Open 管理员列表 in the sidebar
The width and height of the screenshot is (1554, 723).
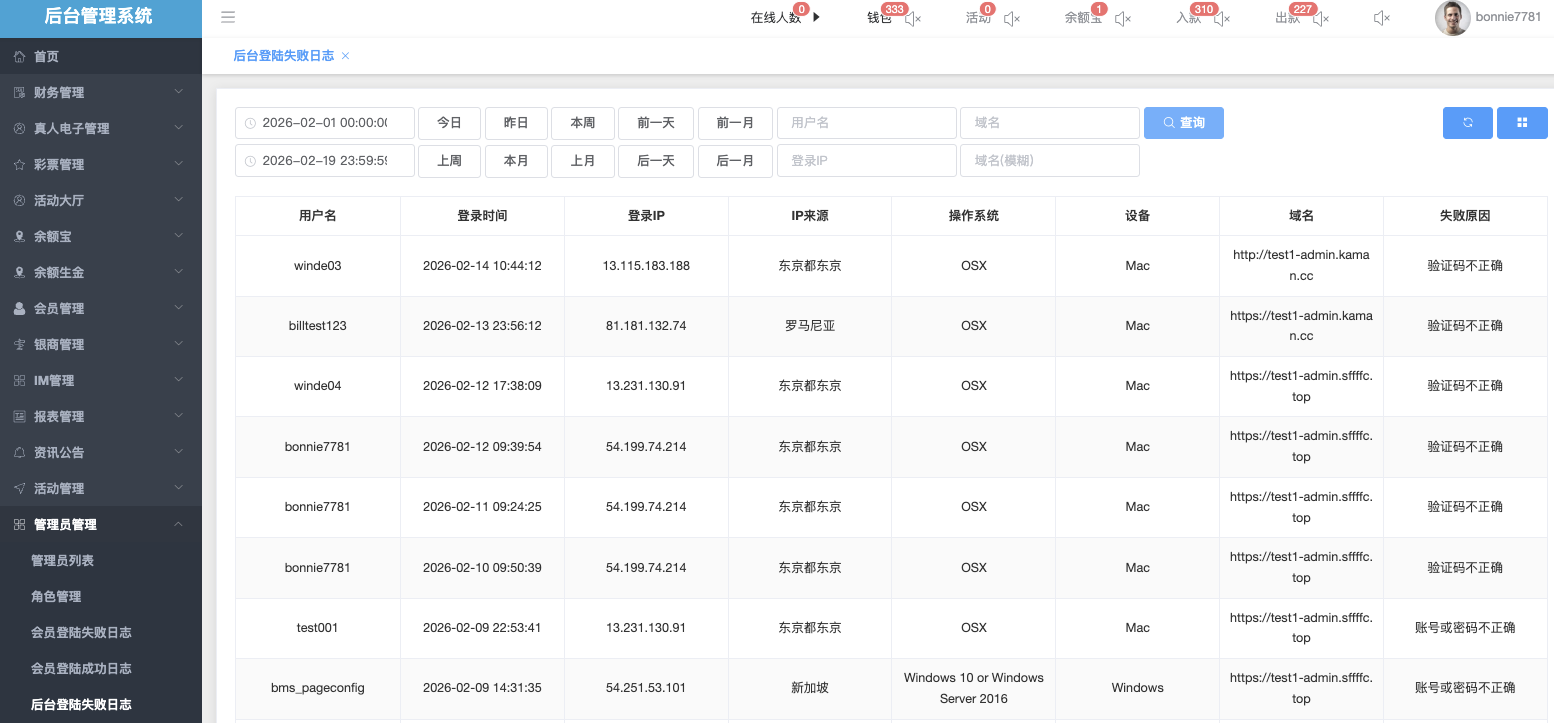pyautogui.click(x=63, y=561)
